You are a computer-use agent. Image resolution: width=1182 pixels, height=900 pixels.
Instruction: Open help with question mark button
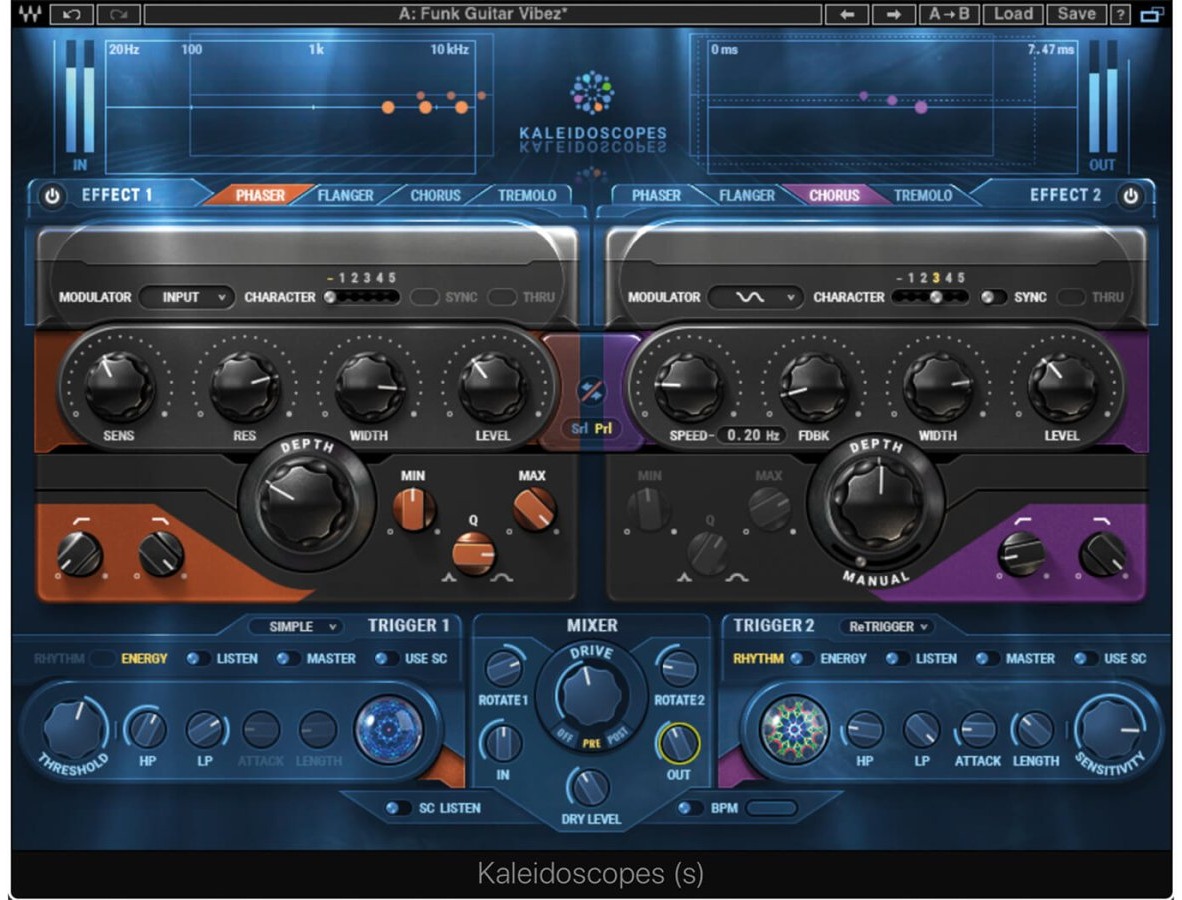[x=1121, y=14]
